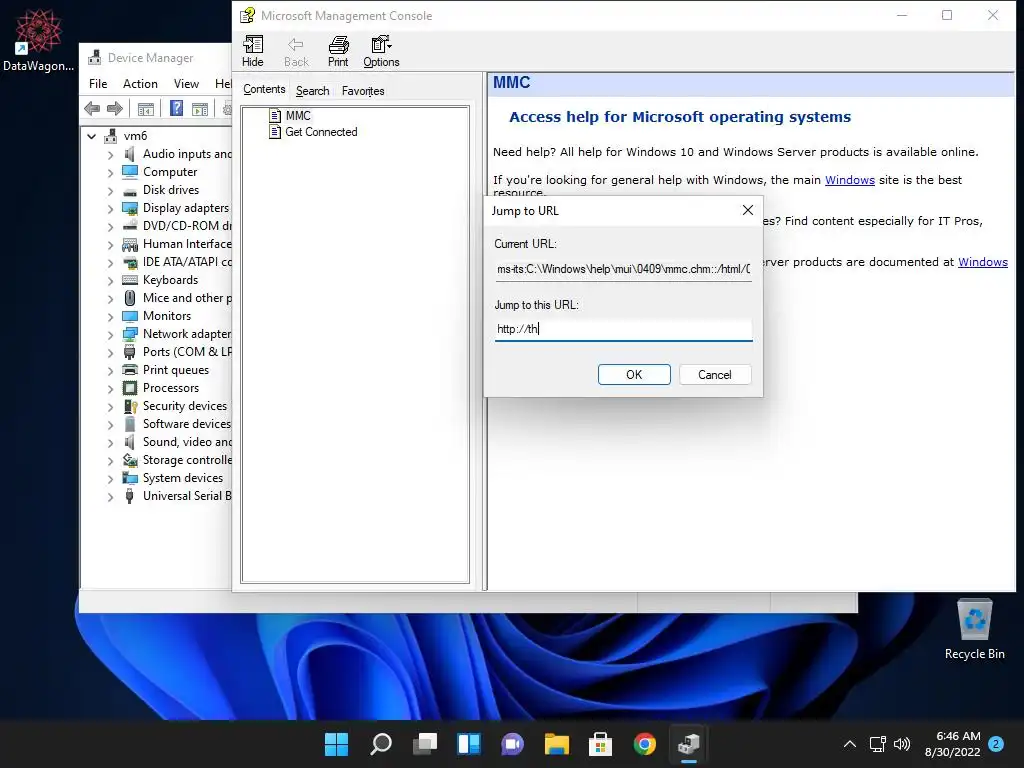Screen dimensions: 1024x768
Task: Click the blue Help icon in Device Manager
Action: click(x=176, y=108)
